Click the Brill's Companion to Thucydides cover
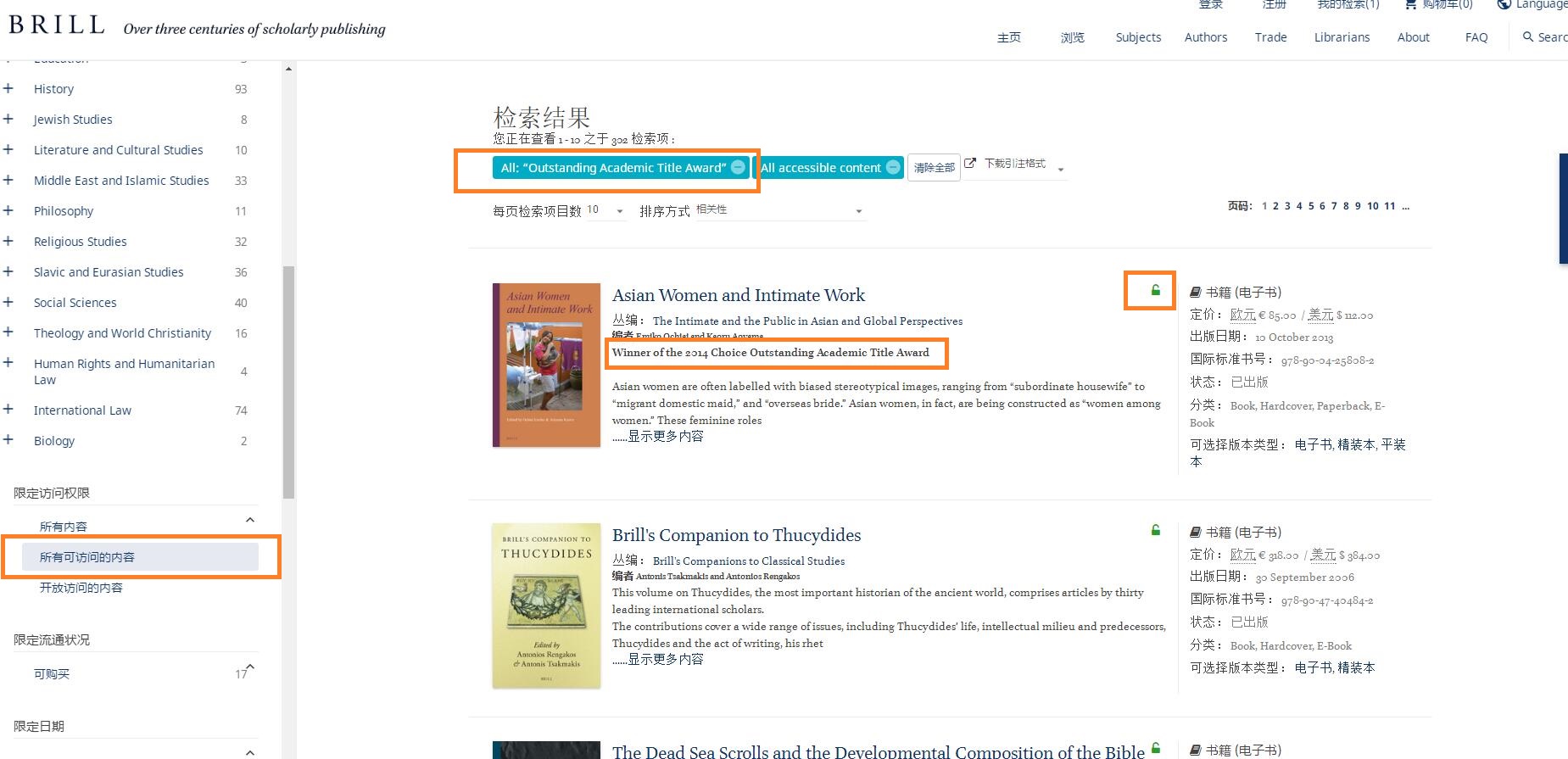1568x759 pixels. (x=546, y=606)
